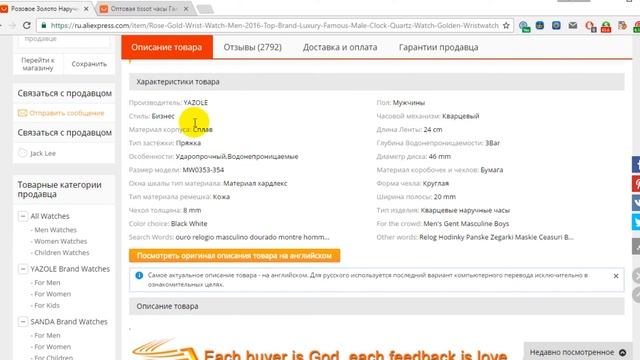This screenshot has height=360, width=640.
Task: Reload the page with the refresh icon
Action: [27, 25]
